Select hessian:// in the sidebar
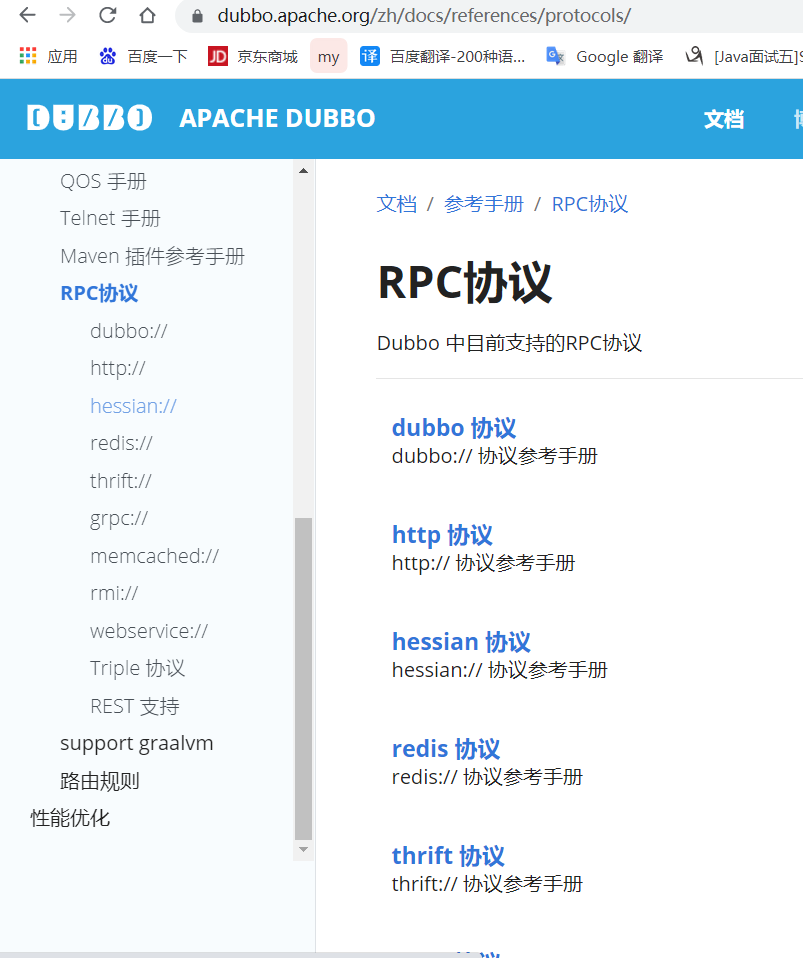This screenshot has width=803, height=958. coord(133,405)
